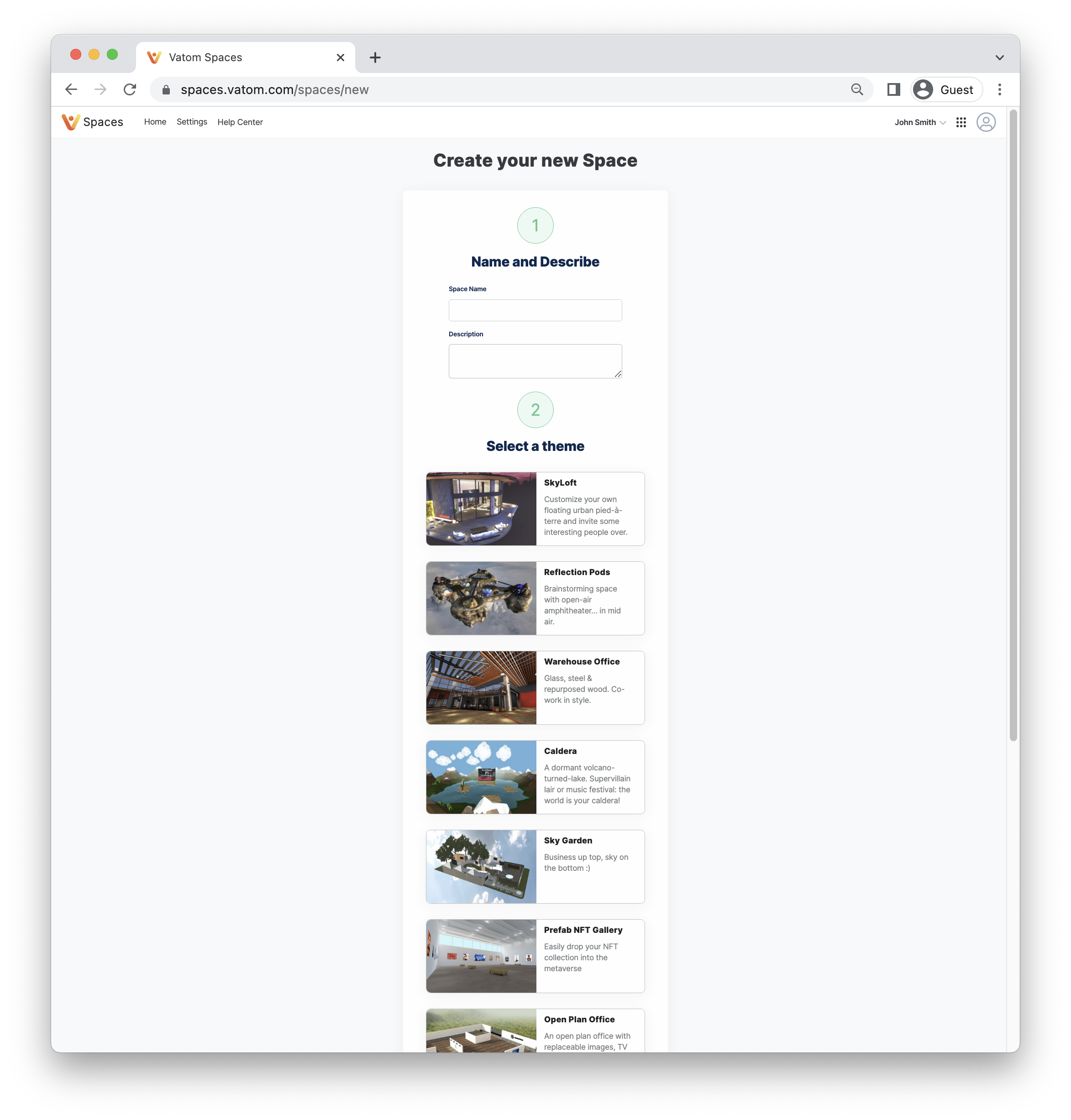Screen dimensions: 1071x1120
Task: Click the Space Name input field
Action: pyautogui.click(x=535, y=310)
